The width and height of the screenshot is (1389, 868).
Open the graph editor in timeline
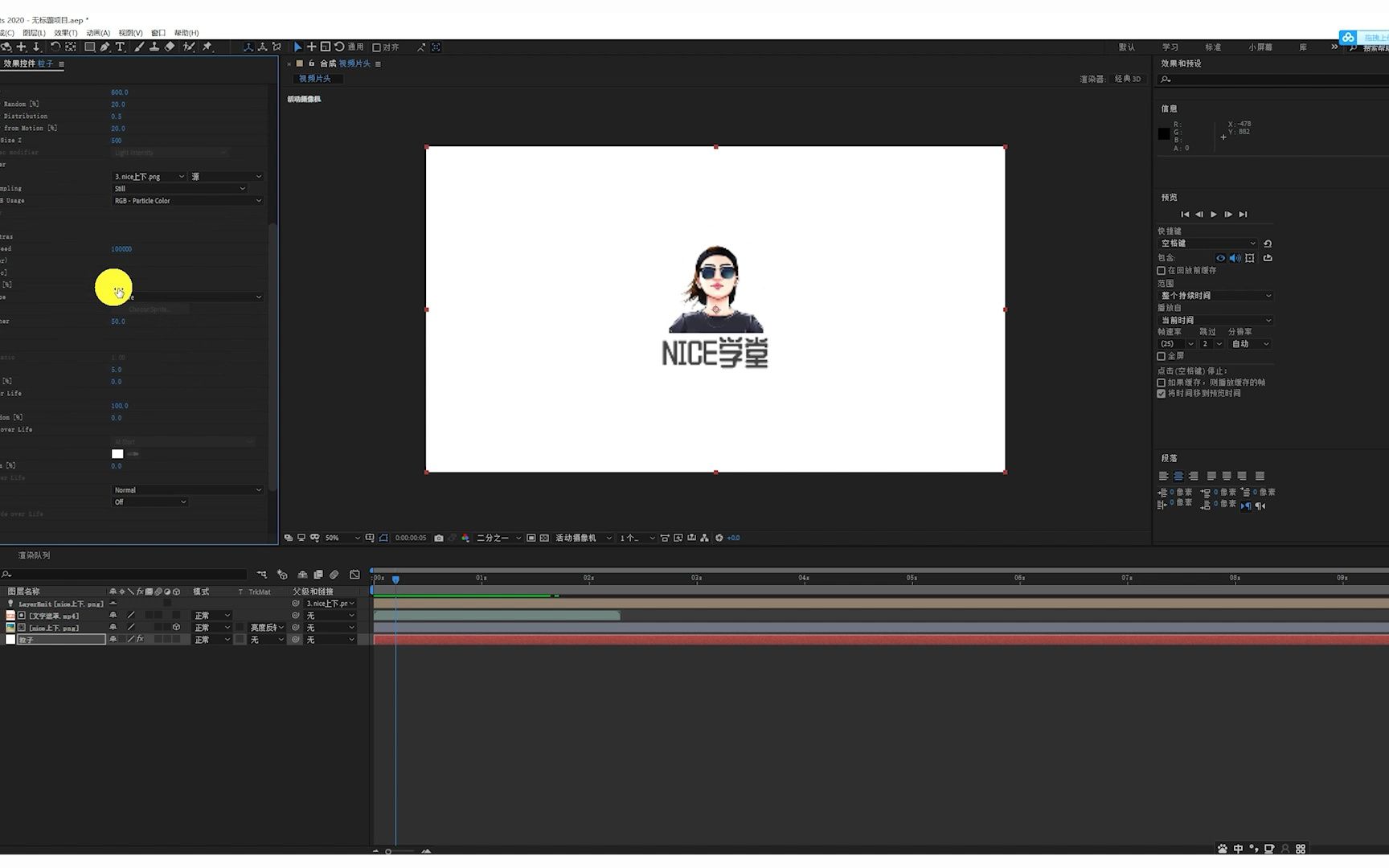click(x=354, y=575)
